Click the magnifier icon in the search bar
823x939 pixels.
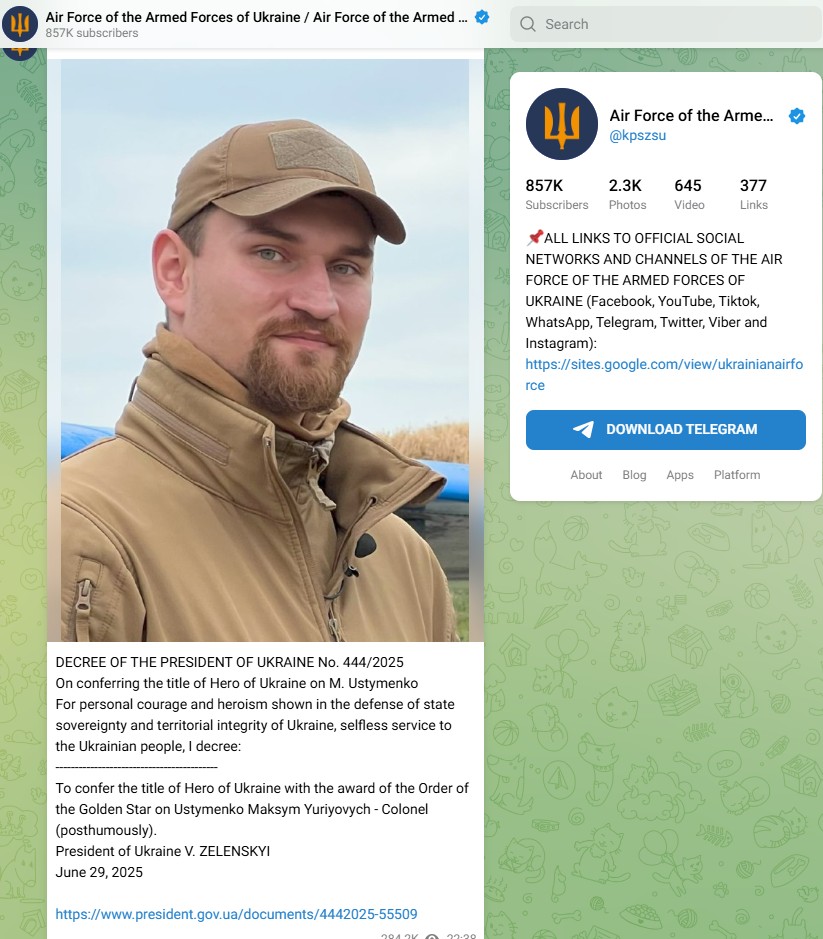point(528,24)
